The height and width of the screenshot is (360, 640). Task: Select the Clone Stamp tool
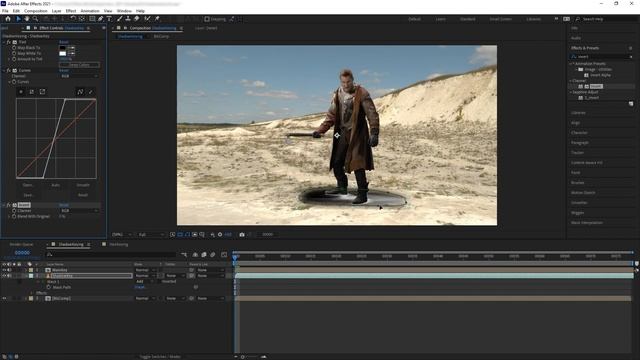coord(128,19)
